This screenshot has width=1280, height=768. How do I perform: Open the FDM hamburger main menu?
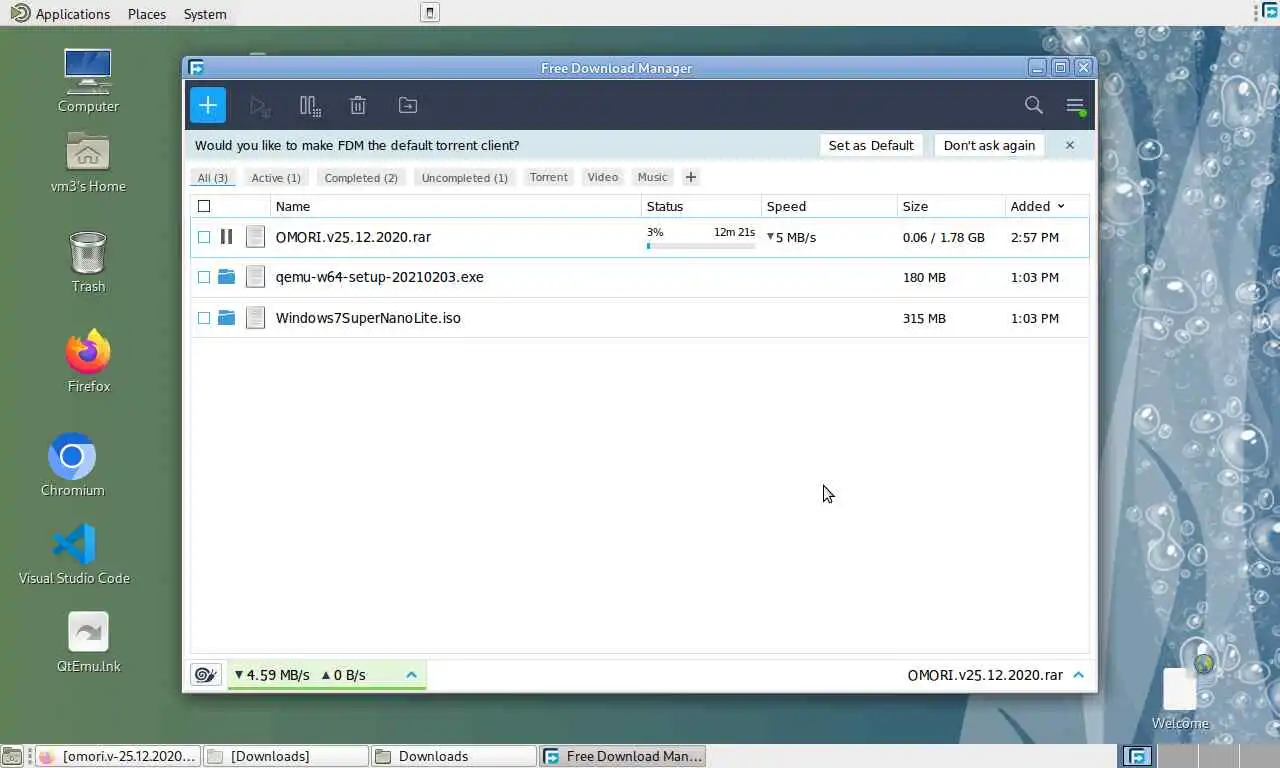click(x=1075, y=105)
